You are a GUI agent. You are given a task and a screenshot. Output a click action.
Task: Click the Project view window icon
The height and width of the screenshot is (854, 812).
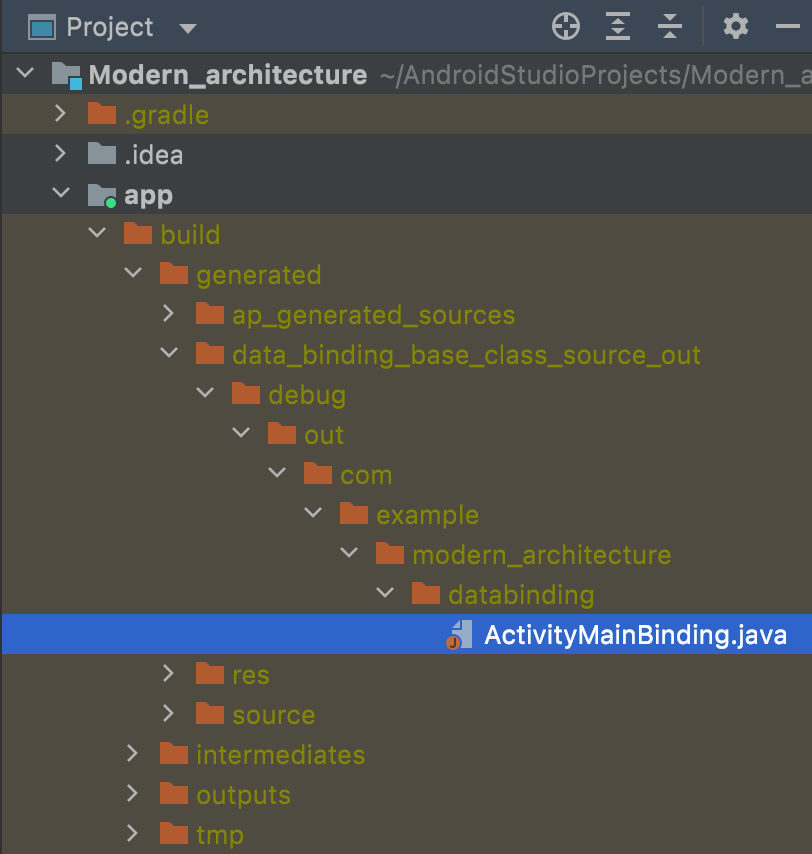point(42,27)
